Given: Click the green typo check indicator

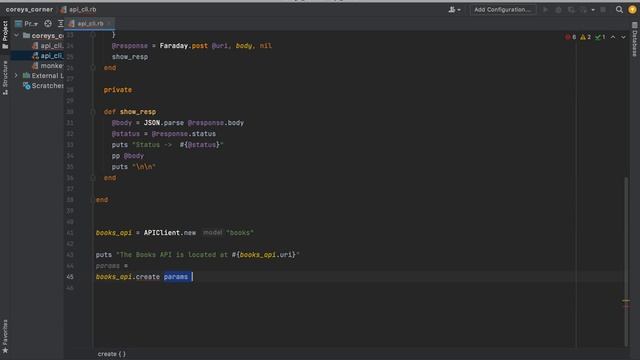Looking at the screenshot, I should click(x=600, y=37).
